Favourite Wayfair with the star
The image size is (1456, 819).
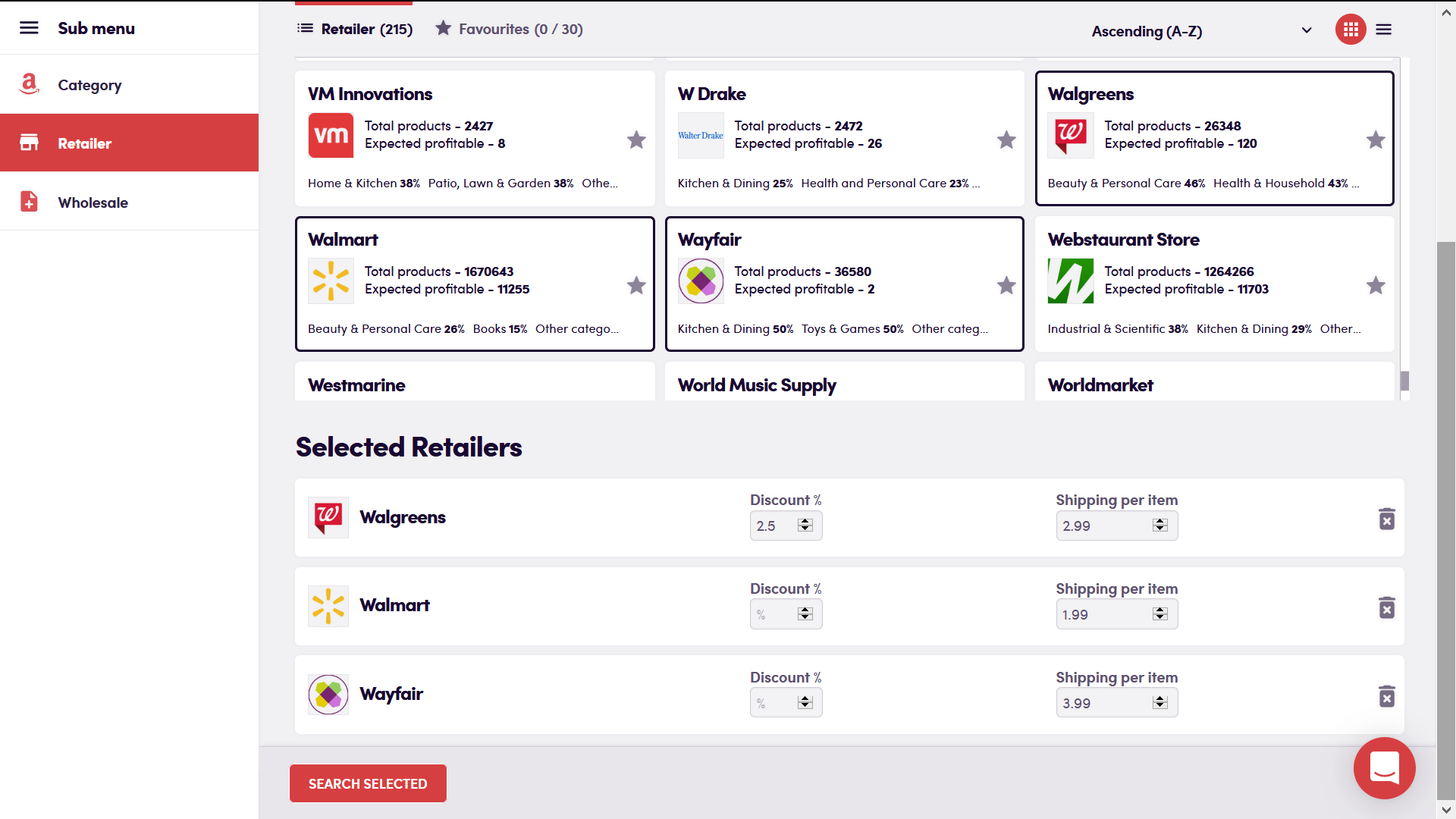click(x=1006, y=285)
